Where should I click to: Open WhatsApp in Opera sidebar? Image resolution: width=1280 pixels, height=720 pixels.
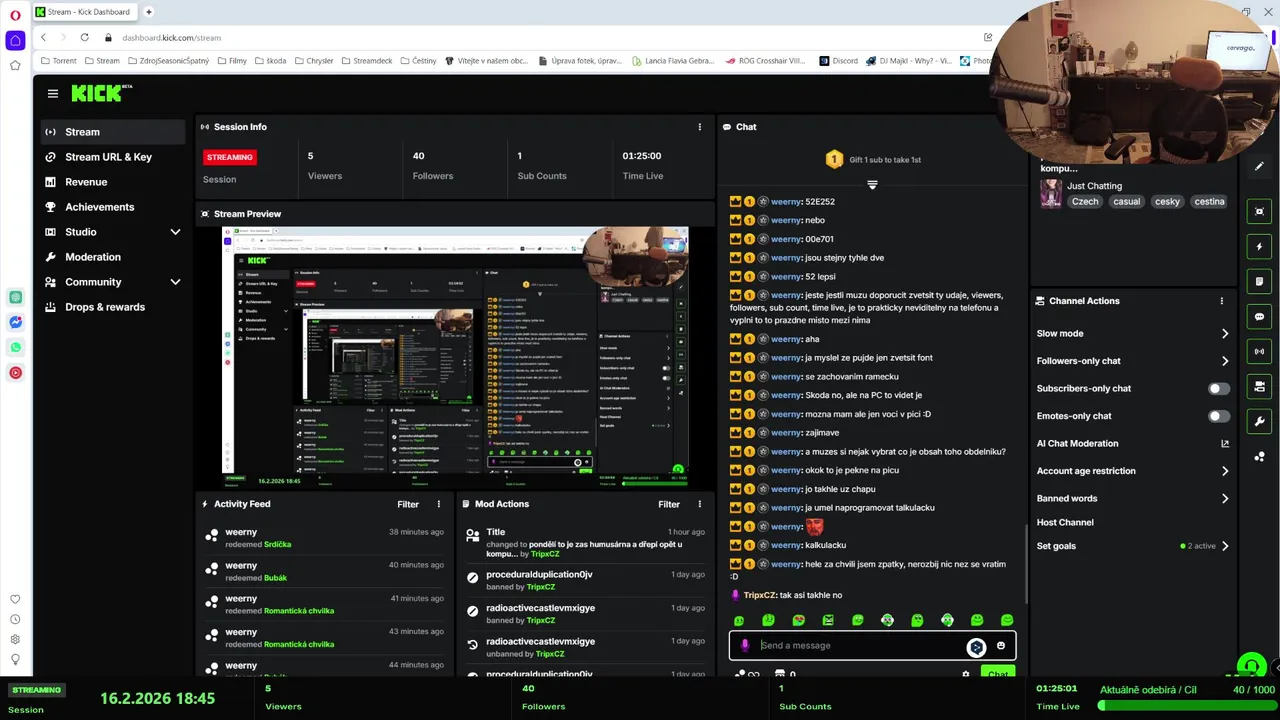15,347
